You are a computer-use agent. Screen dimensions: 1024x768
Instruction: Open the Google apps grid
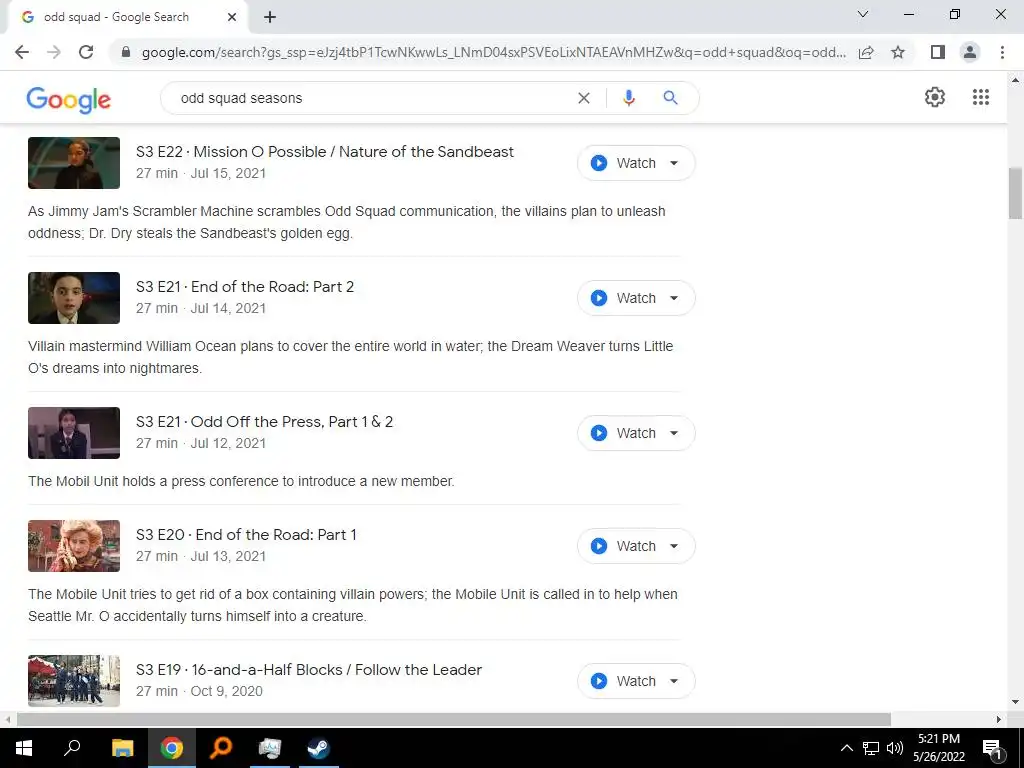981,97
